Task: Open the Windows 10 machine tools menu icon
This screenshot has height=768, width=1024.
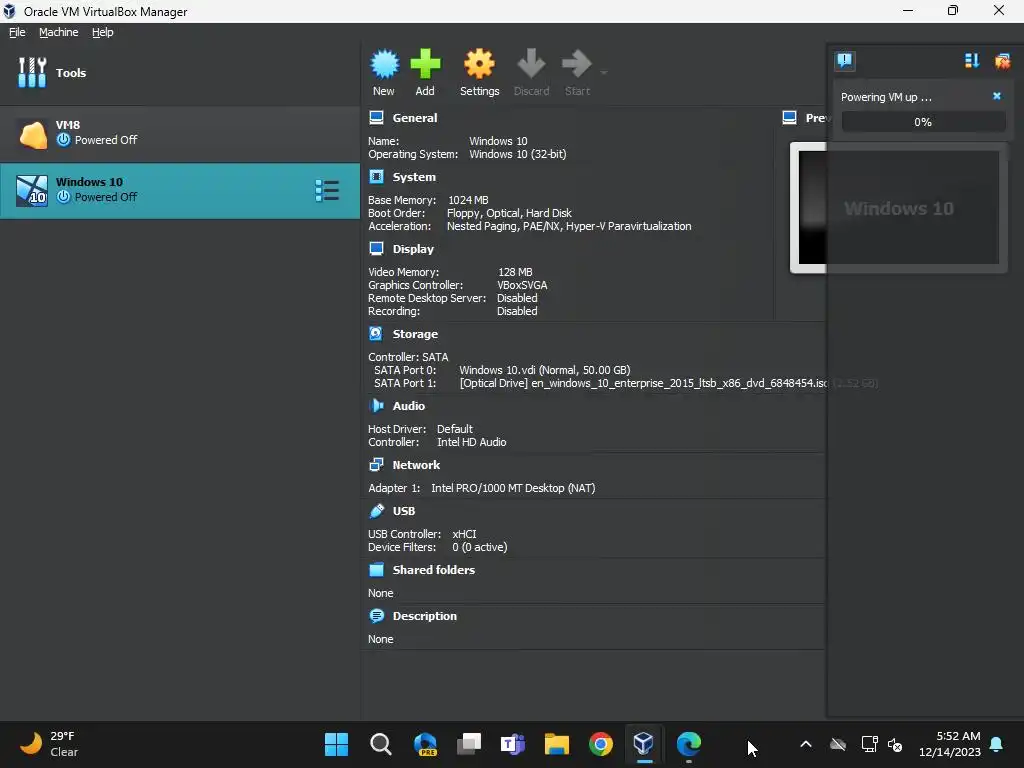Action: [x=327, y=191]
